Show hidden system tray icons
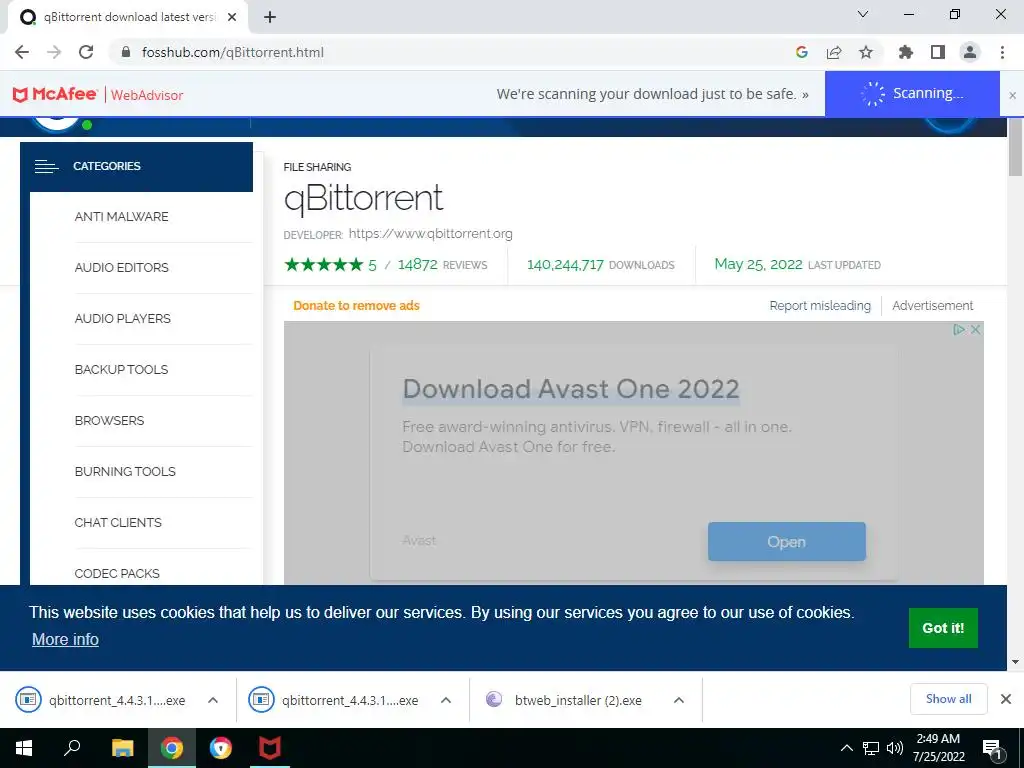The height and width of the screenshot is (768, 1024). tap(846, 748)
